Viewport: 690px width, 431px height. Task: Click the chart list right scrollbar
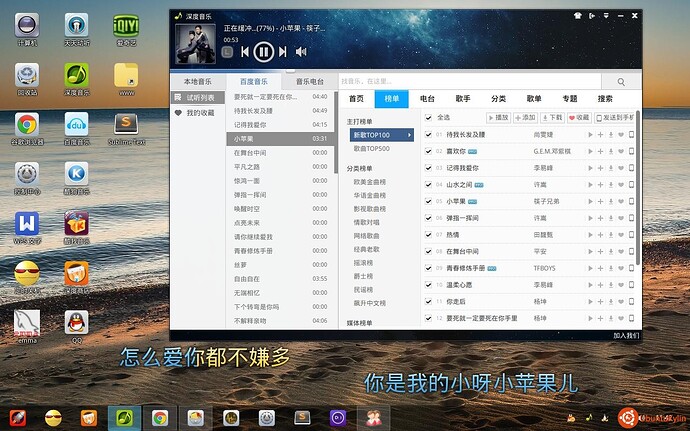638,187
